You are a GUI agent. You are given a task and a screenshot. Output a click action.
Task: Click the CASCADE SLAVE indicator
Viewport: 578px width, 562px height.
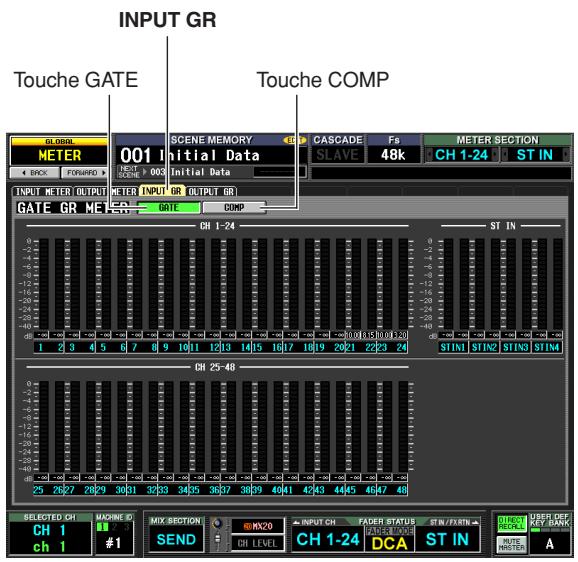pos(338,155)
